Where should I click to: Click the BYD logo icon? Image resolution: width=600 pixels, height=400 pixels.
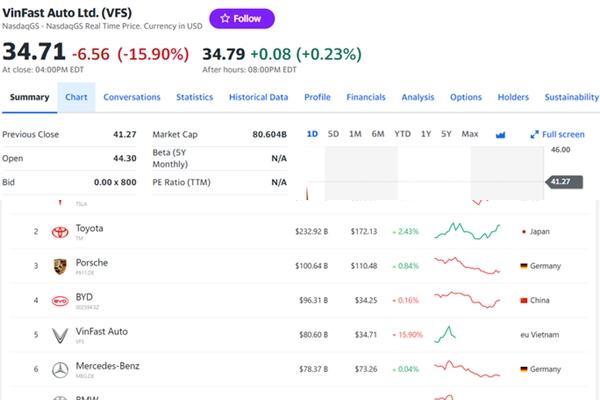(x=59, y=300)
